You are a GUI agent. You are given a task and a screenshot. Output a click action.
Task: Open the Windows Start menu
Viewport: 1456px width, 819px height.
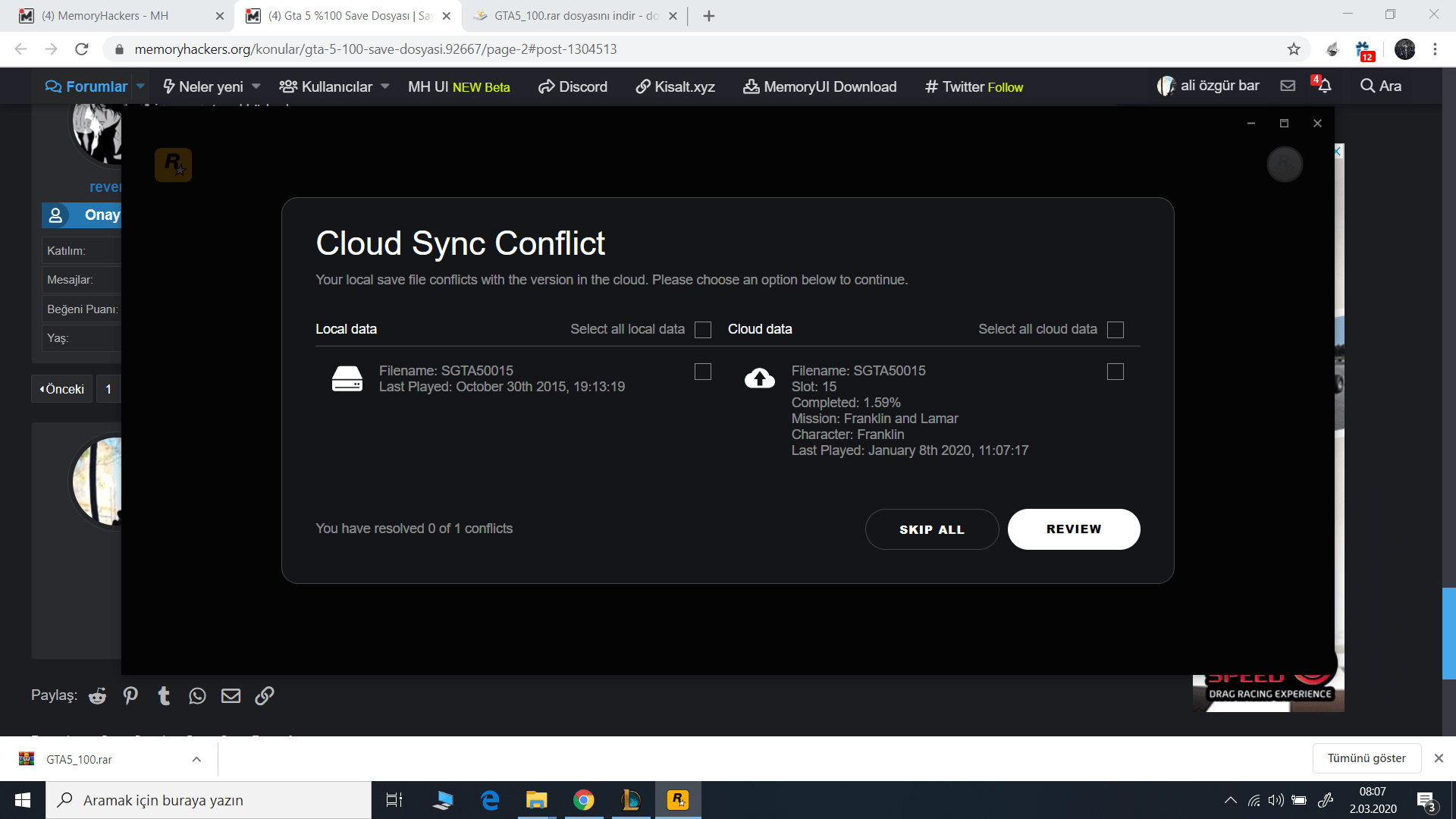pos(23,800)
